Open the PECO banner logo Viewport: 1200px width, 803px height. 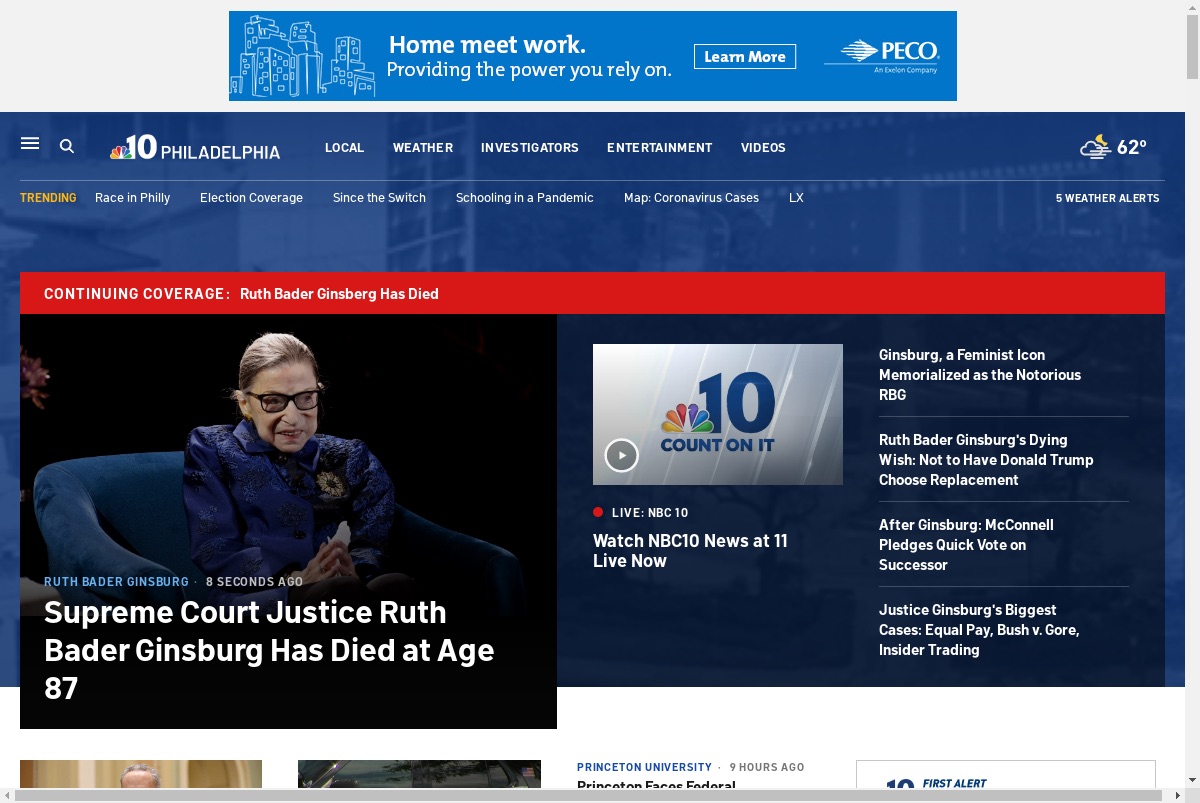click(x=882, y=56)
